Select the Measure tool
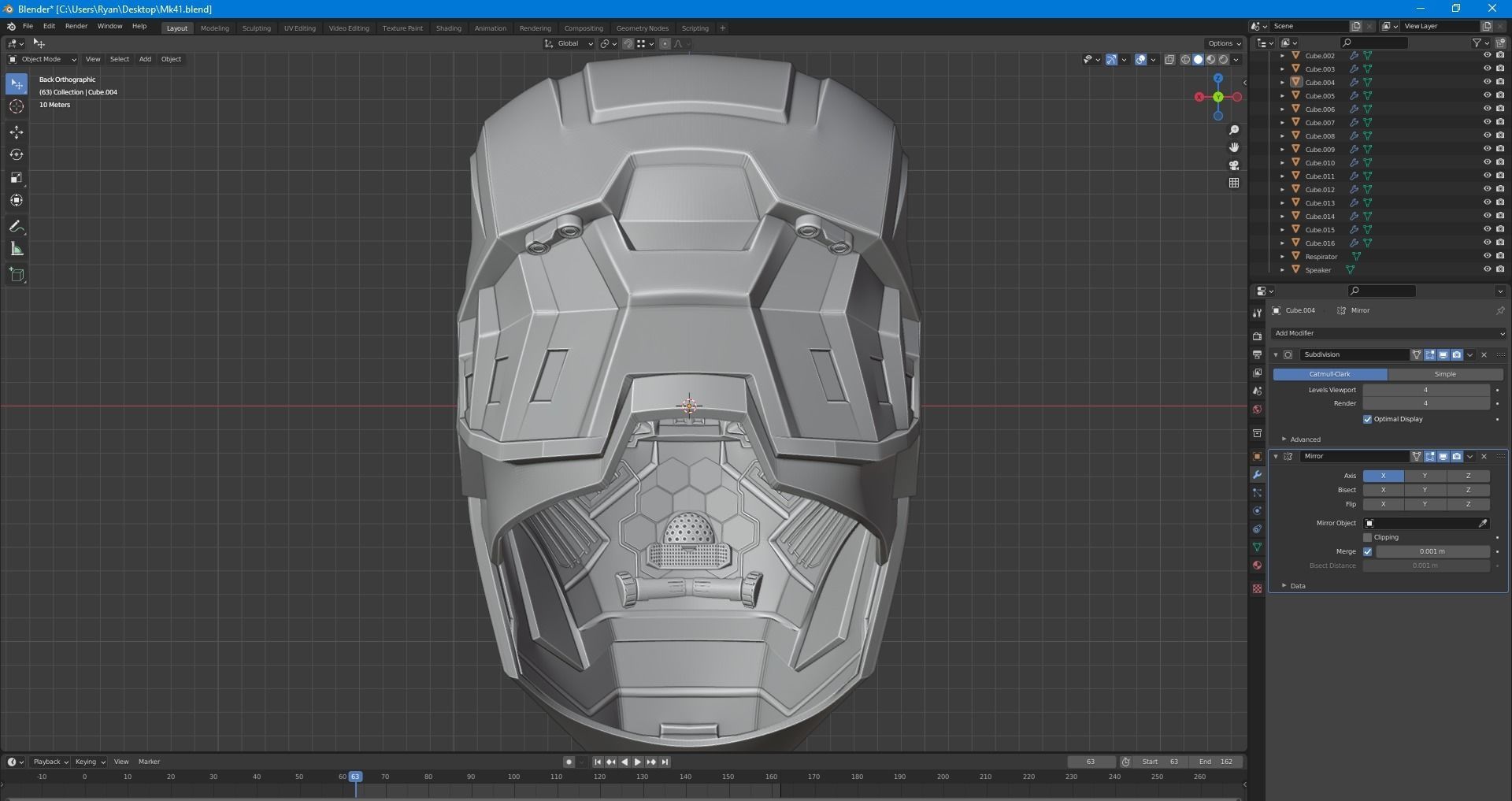Viewport: 1512px width, 801px height. (17, 250)
